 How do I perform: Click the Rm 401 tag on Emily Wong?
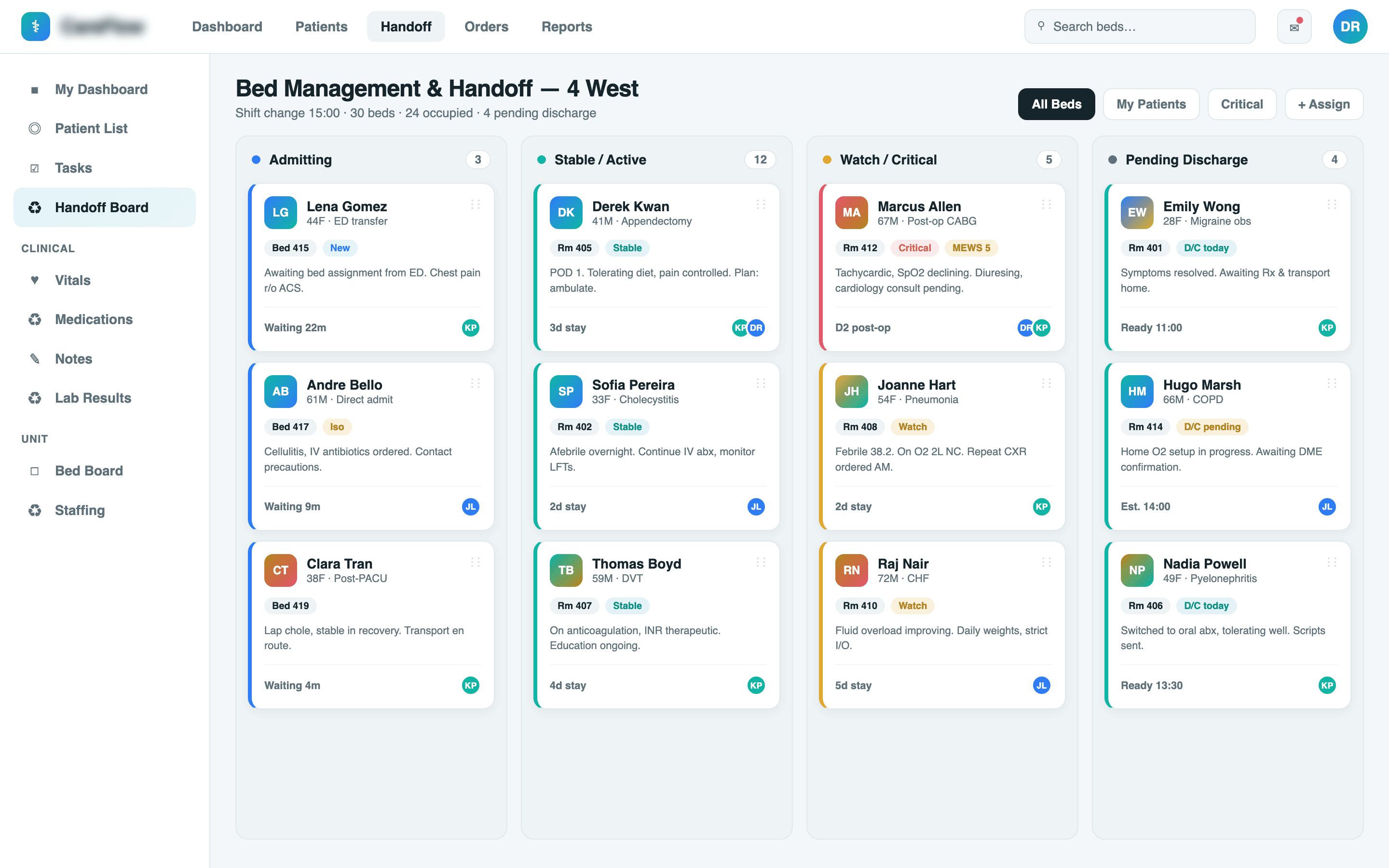(x=1145, y=248)
